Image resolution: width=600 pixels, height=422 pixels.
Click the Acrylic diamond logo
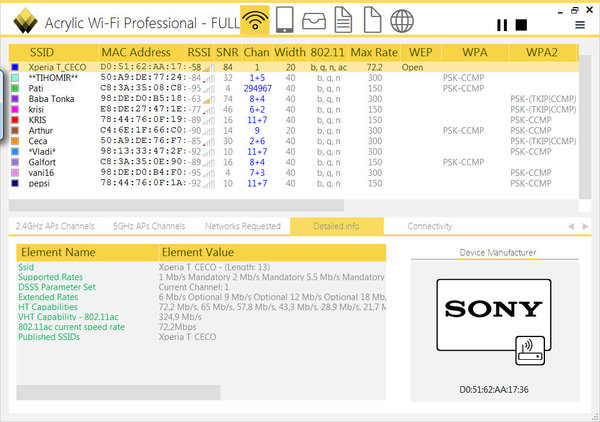(x=25, y=21)
